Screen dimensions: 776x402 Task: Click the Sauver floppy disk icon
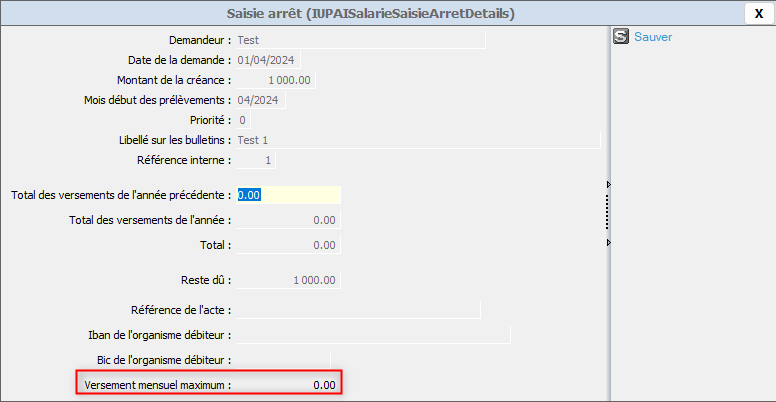pyautogui.click(x=621, y=37)
